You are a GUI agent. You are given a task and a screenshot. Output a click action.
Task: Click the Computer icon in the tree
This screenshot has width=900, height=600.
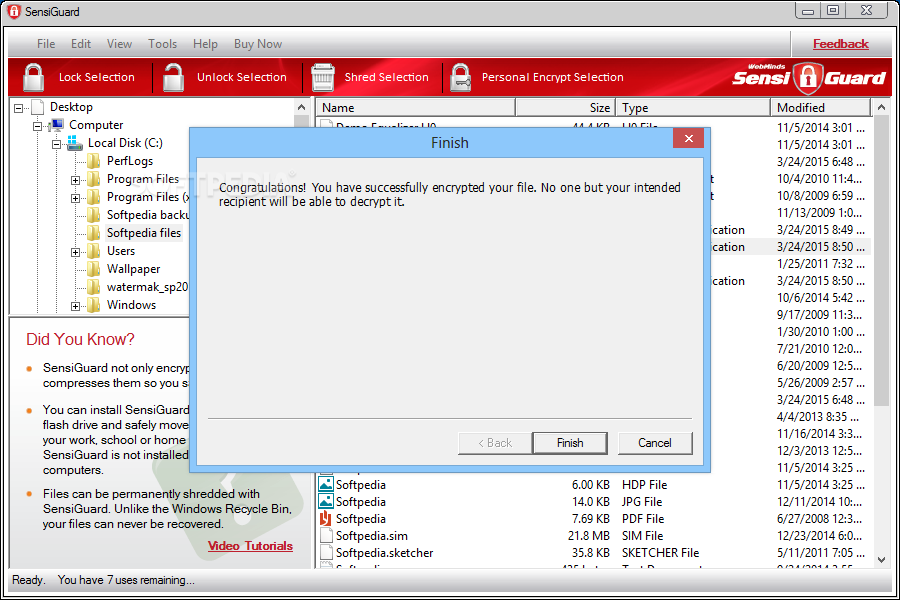(x=56, y=125)
